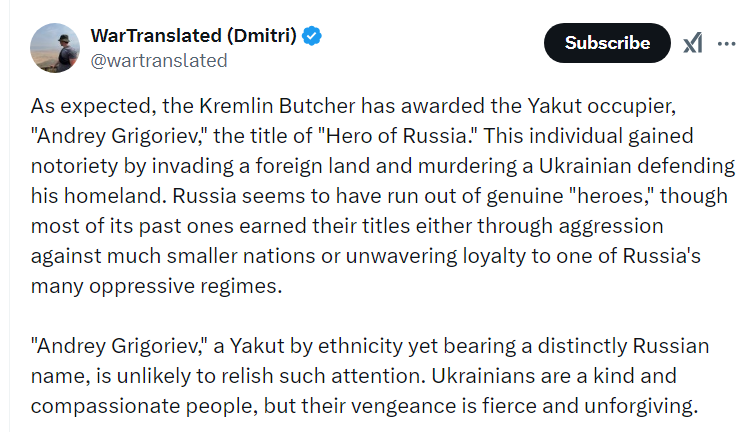Click the words "Yakut occupier" in tweet
Screen dimensions: 755x432
point(601,106)
